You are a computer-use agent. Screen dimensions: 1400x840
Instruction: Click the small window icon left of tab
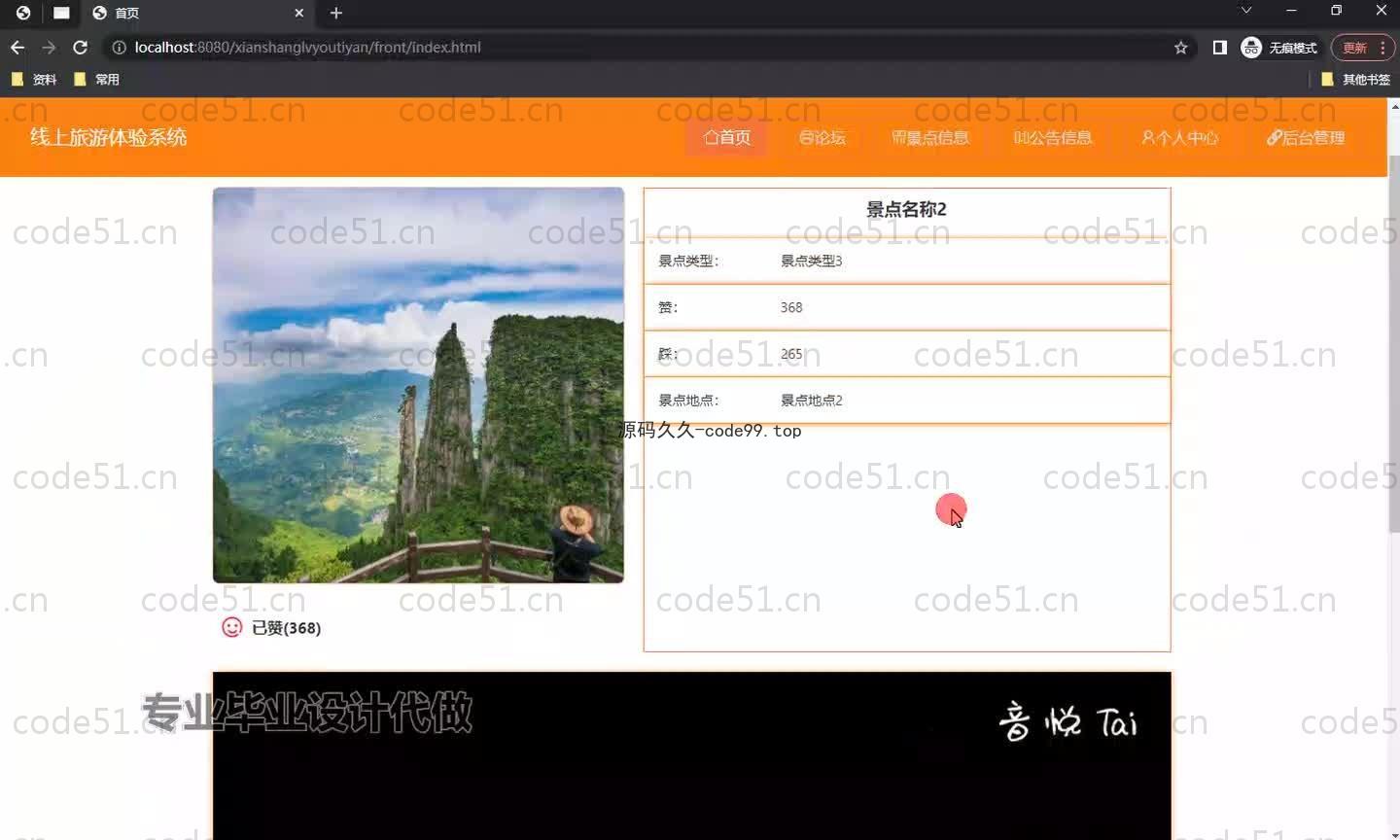pyautogui.click(x=61, y=13)
